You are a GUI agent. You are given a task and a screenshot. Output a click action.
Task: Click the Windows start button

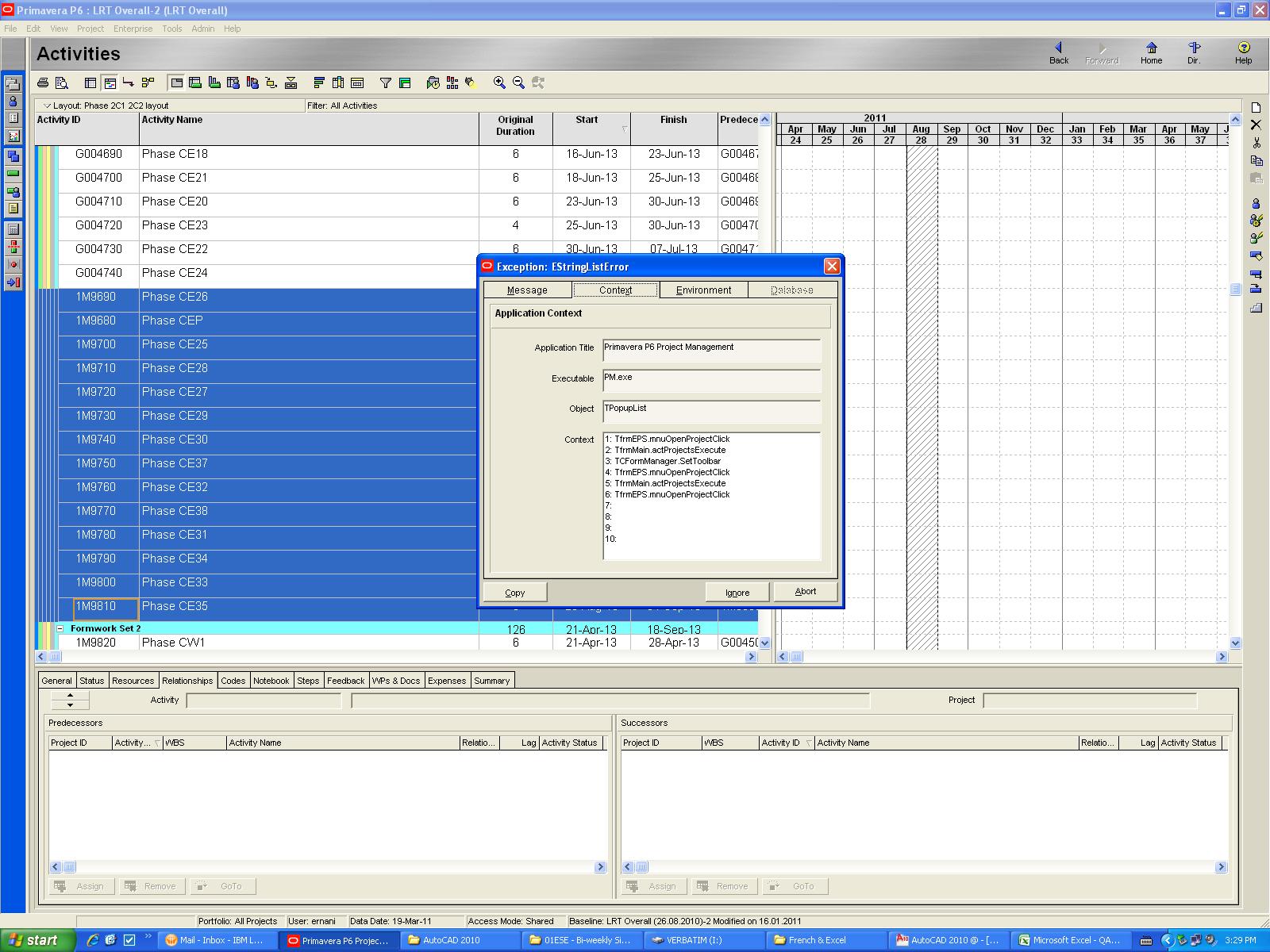(37, 940)
